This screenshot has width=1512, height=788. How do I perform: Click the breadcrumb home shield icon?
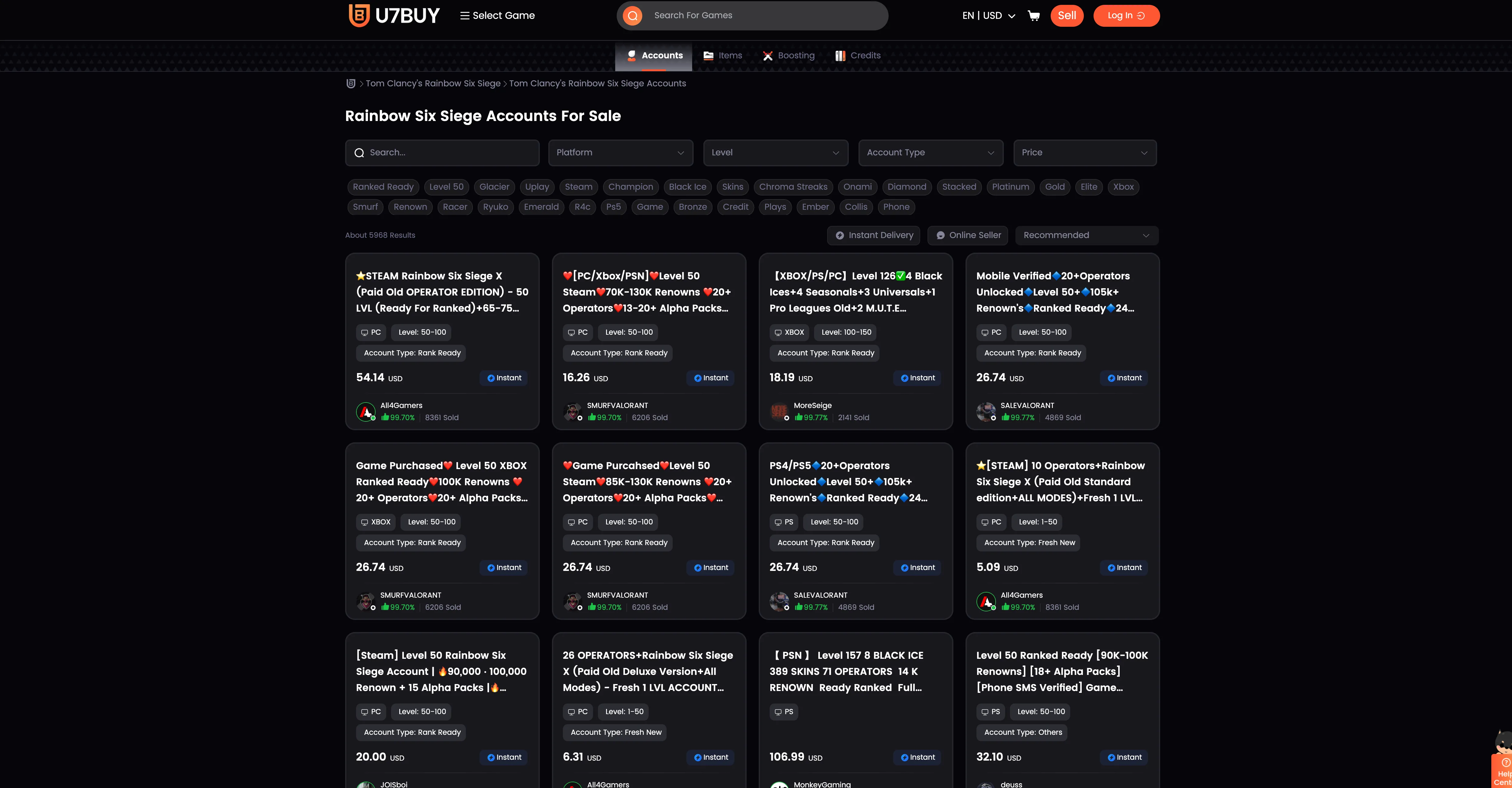pos(350,83)
